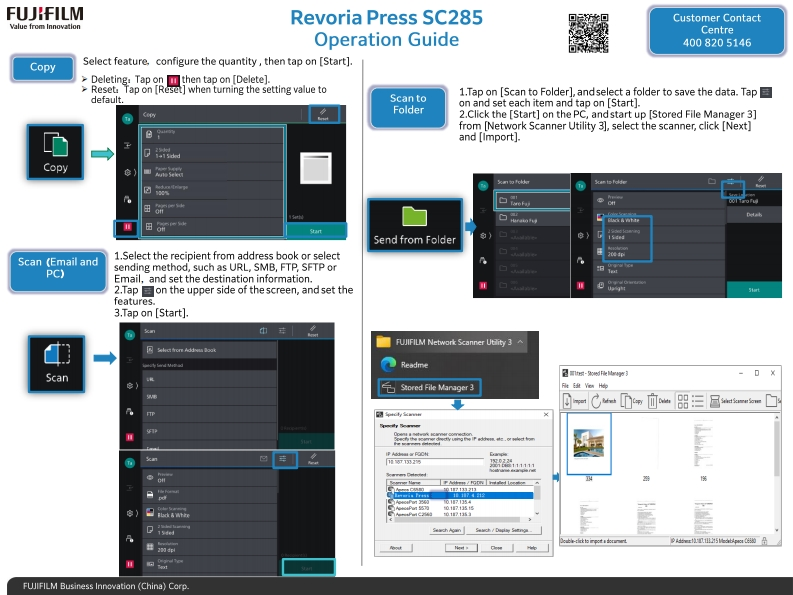
Task: Select document thumbnail 196
Action: click(x=703, y=448)
